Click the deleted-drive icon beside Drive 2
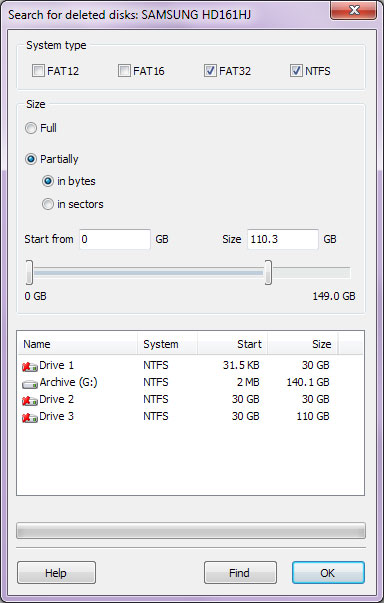384x603 pixels. pyautogui.click(x=30, y=400)
